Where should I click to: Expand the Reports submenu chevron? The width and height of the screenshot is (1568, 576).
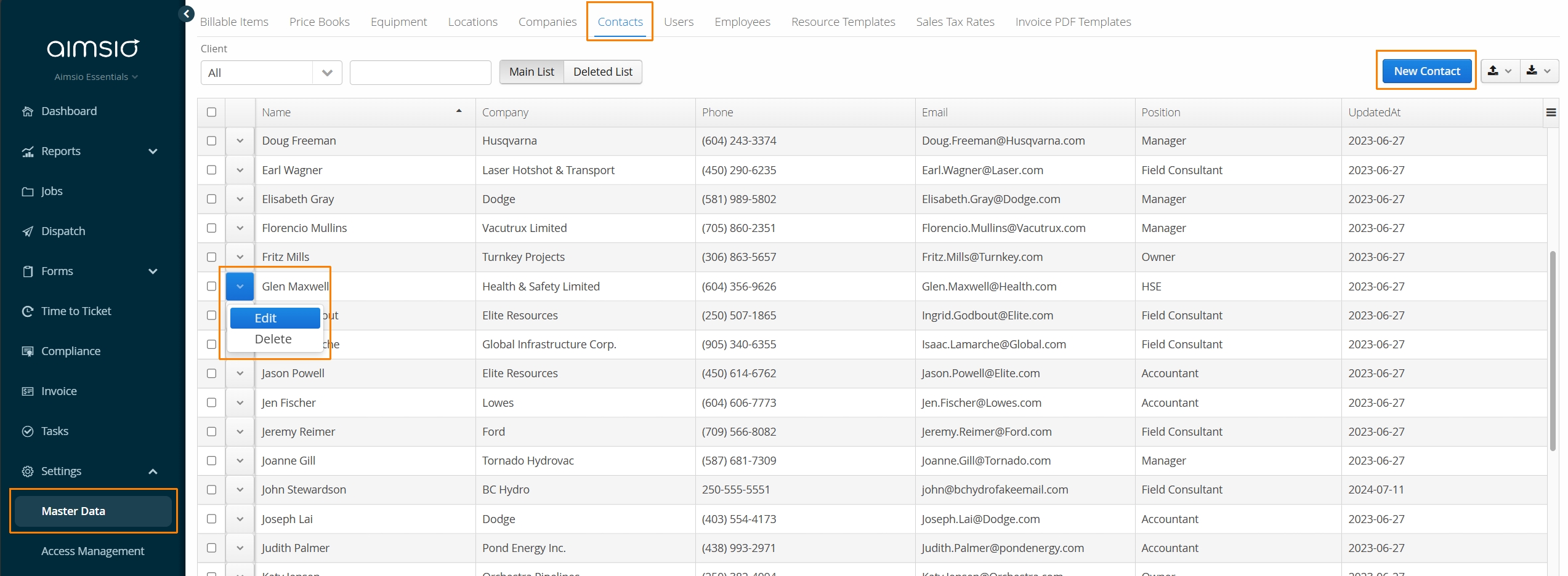(x=153, y=151)
